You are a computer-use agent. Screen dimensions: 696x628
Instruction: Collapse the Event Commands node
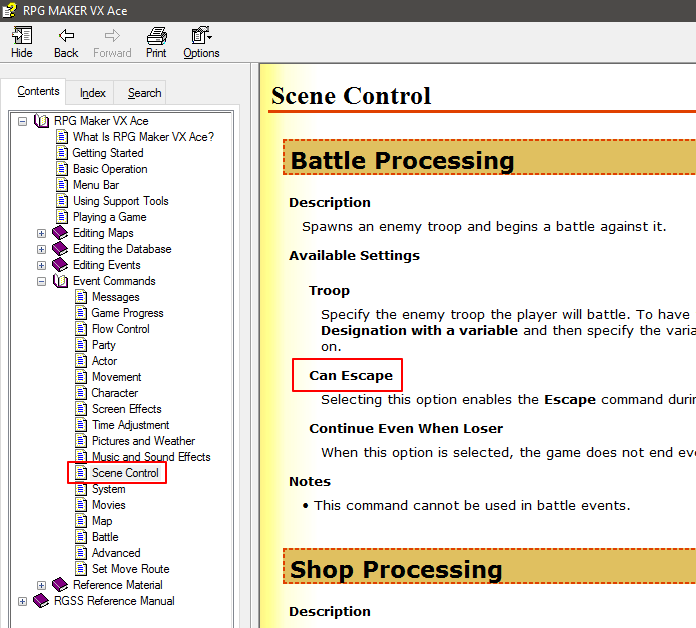point(41,281)
